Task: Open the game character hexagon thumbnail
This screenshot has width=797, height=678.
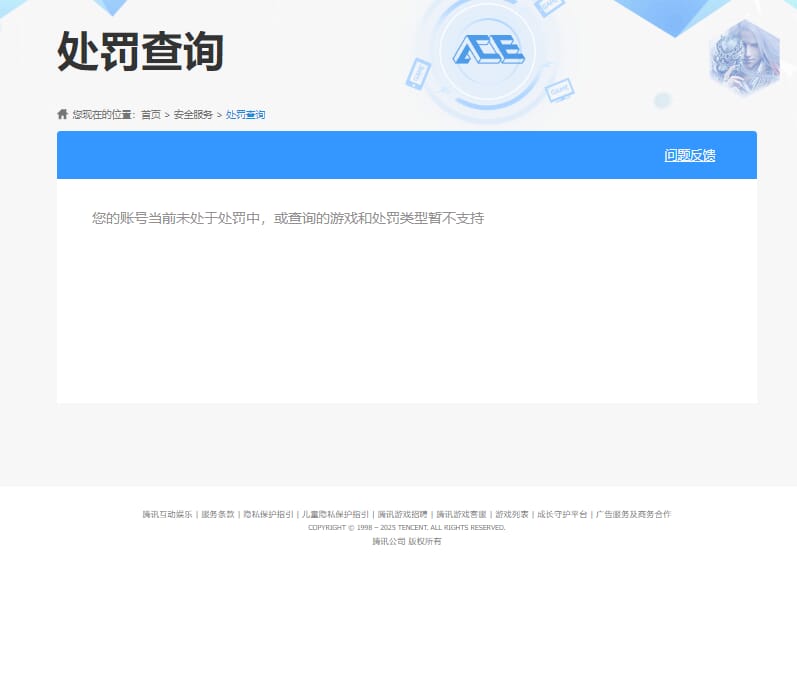Action: 745,57
